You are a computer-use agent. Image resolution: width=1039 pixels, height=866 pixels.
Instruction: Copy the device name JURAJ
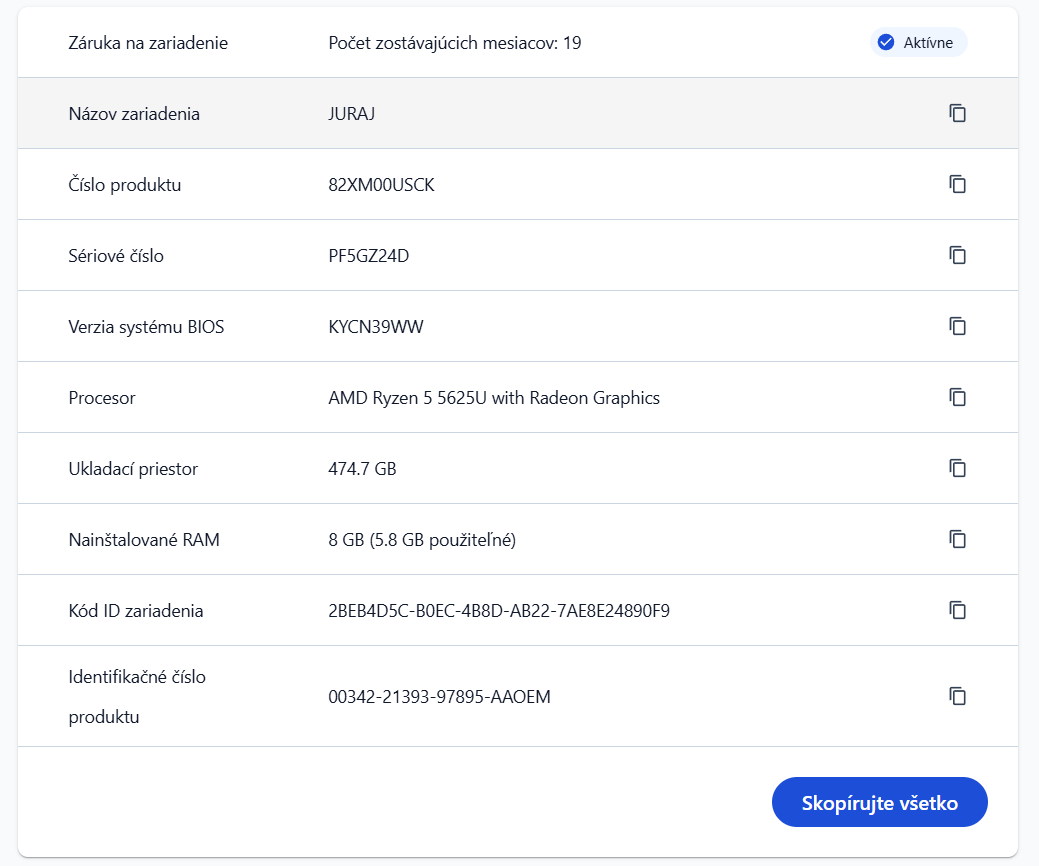(x=957, y=113)
